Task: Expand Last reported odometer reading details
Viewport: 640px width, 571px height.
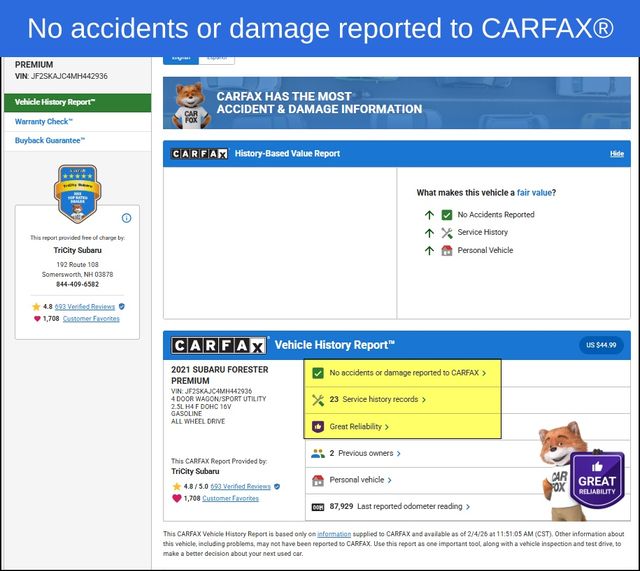Action: [x=400, y=507]
